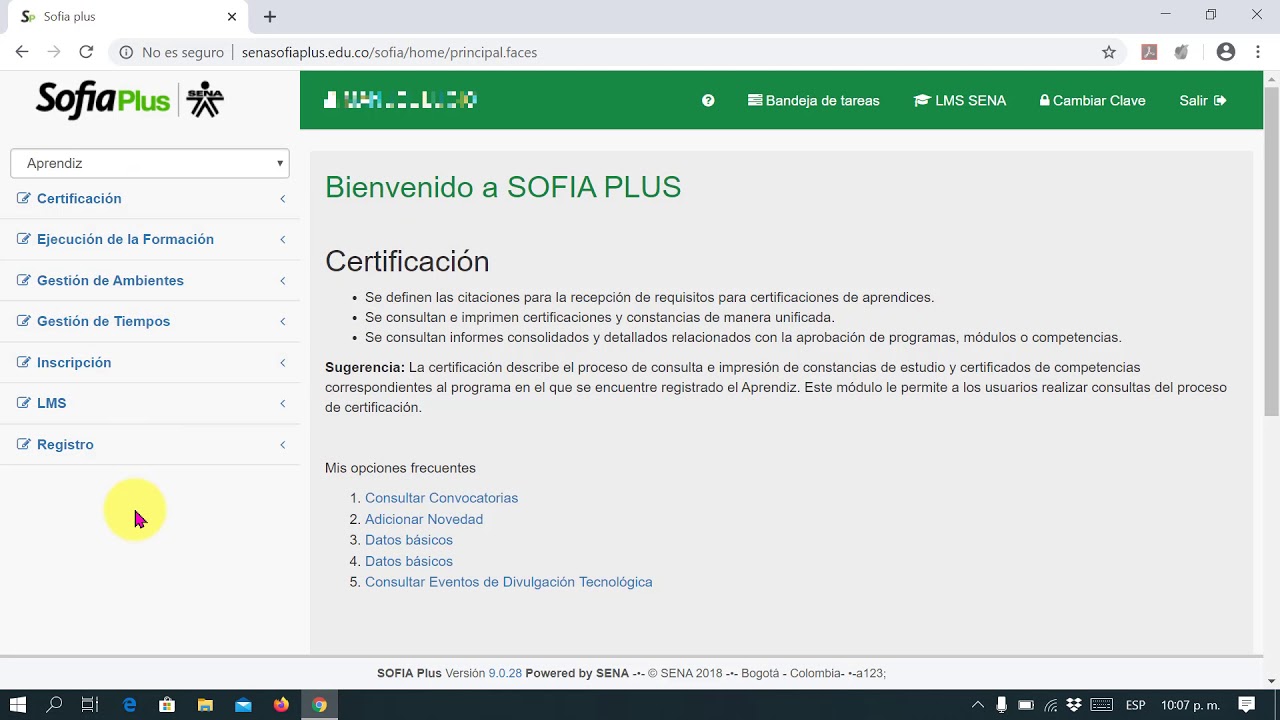Click chevron next to Registro
The height and width of the screenshot is (720, 1280).
pos(283,444)
